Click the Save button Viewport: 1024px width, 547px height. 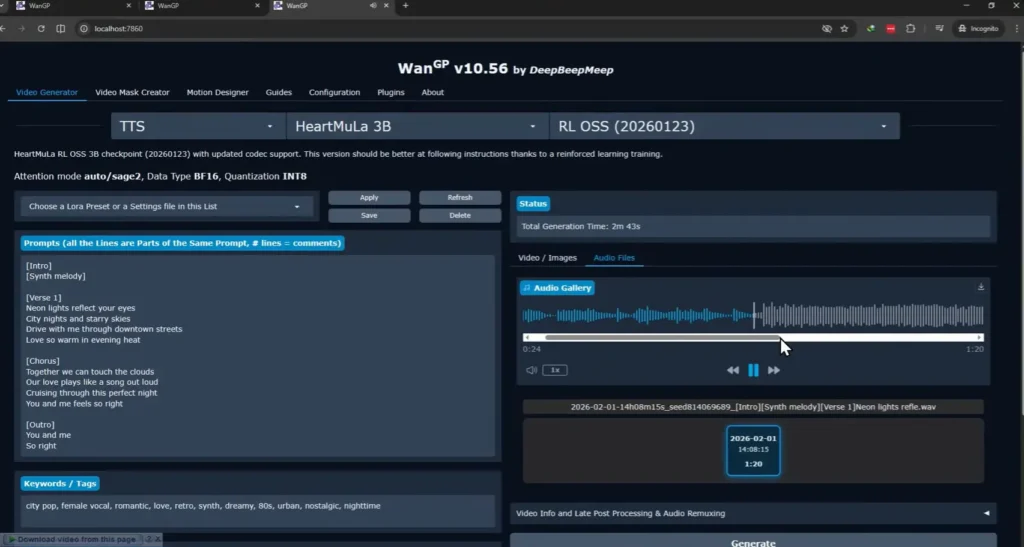[369, 215]
